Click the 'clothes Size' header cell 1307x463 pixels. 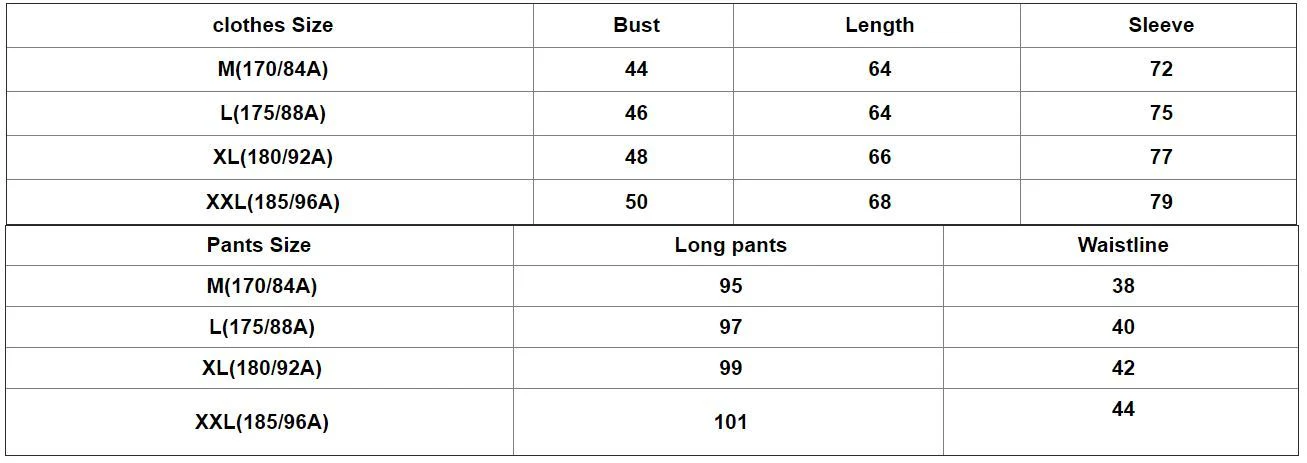[x=272, y=25]
